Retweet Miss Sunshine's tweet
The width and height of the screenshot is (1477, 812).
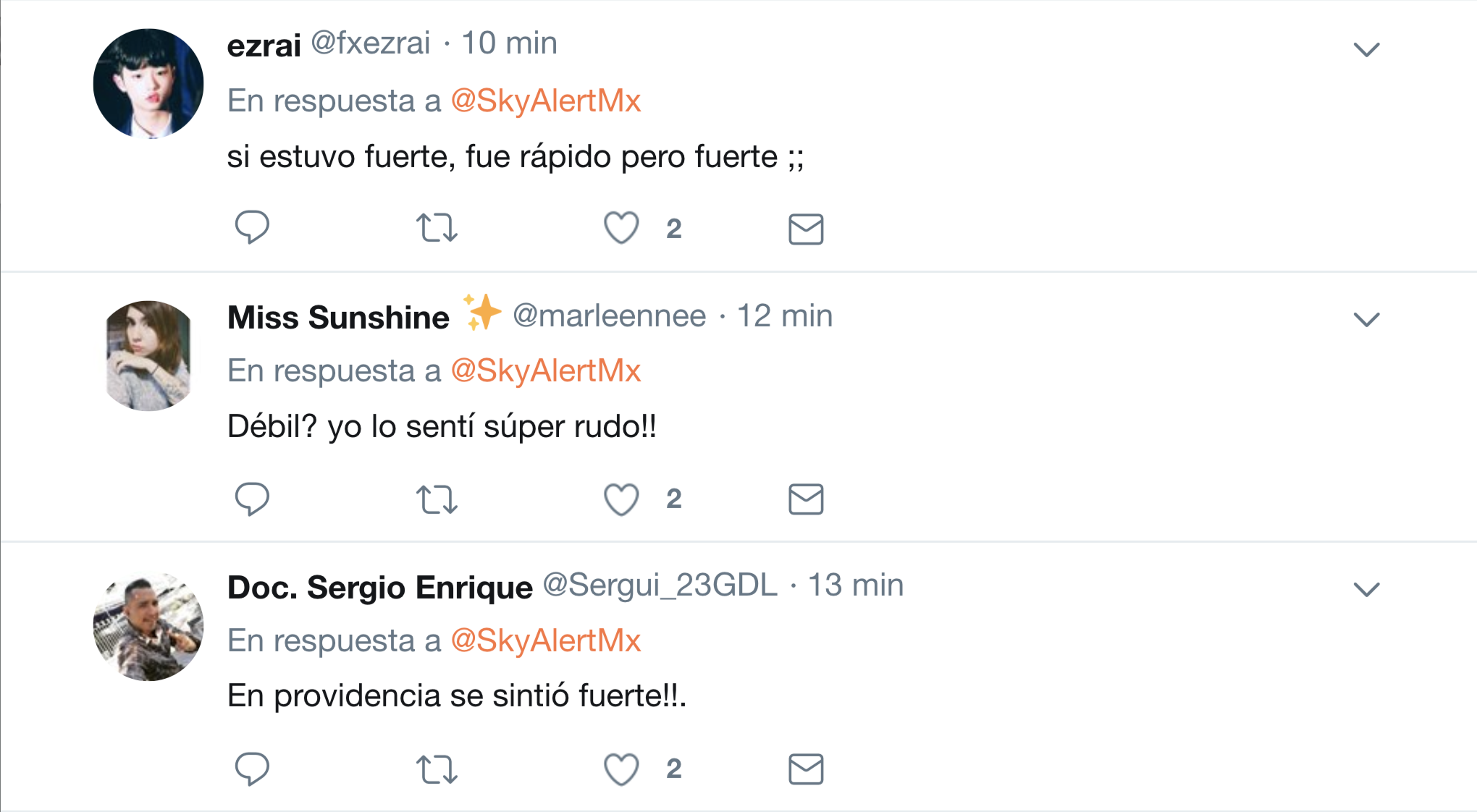(x=437, y=499)
